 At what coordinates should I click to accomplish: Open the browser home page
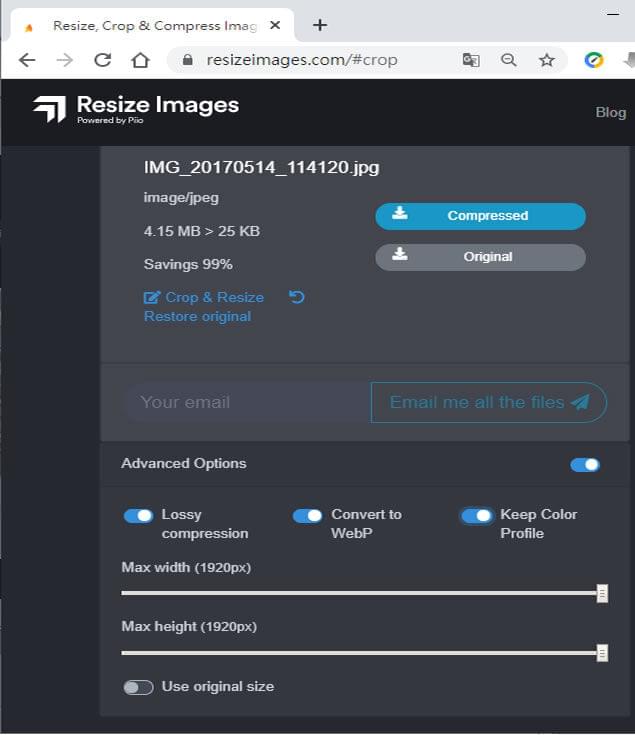[140, 60]
